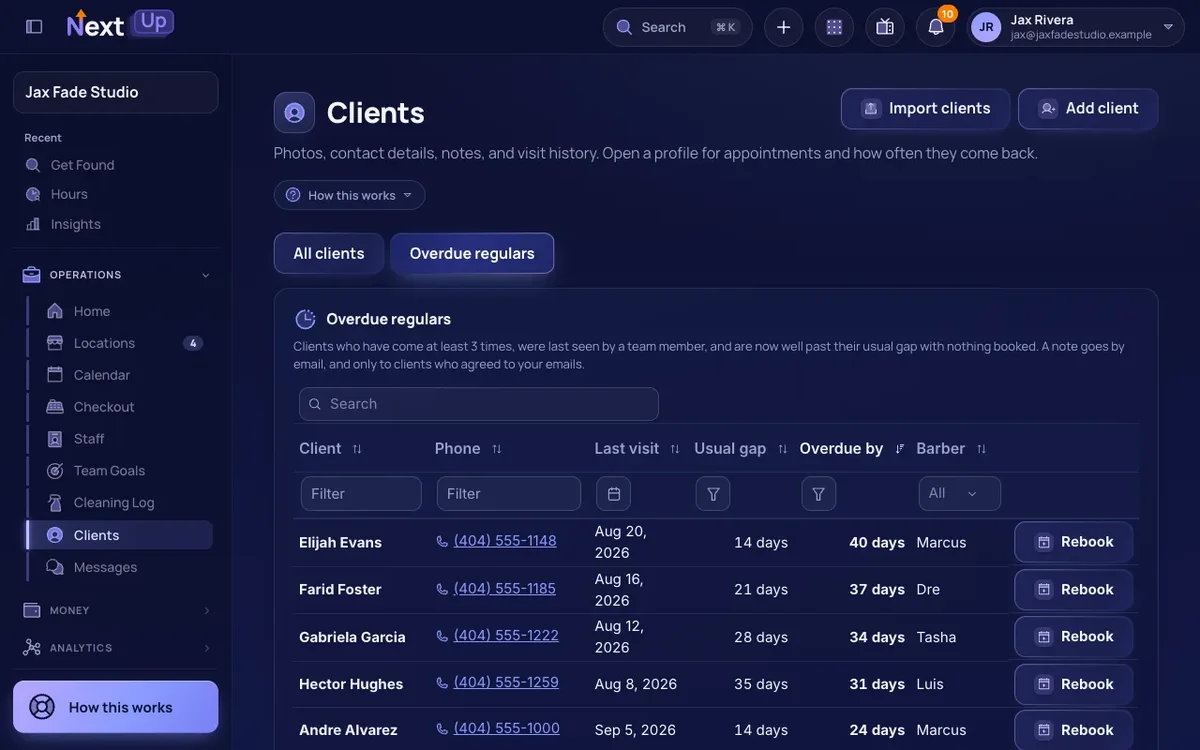Call Farid Foster at (404) 555-1185
This screenshot has width=1200, height=750.
(504, 589)
